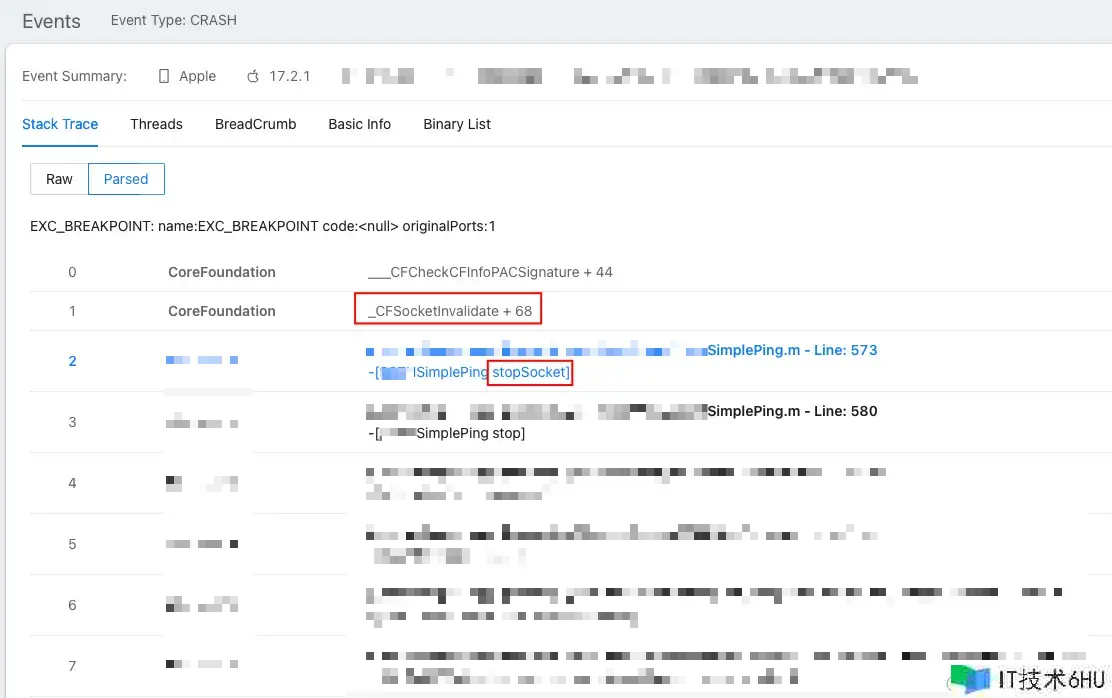Click the EXC_BREAKPOINT exception summary line
The image size is (1112, 698).
pos(262,226)
